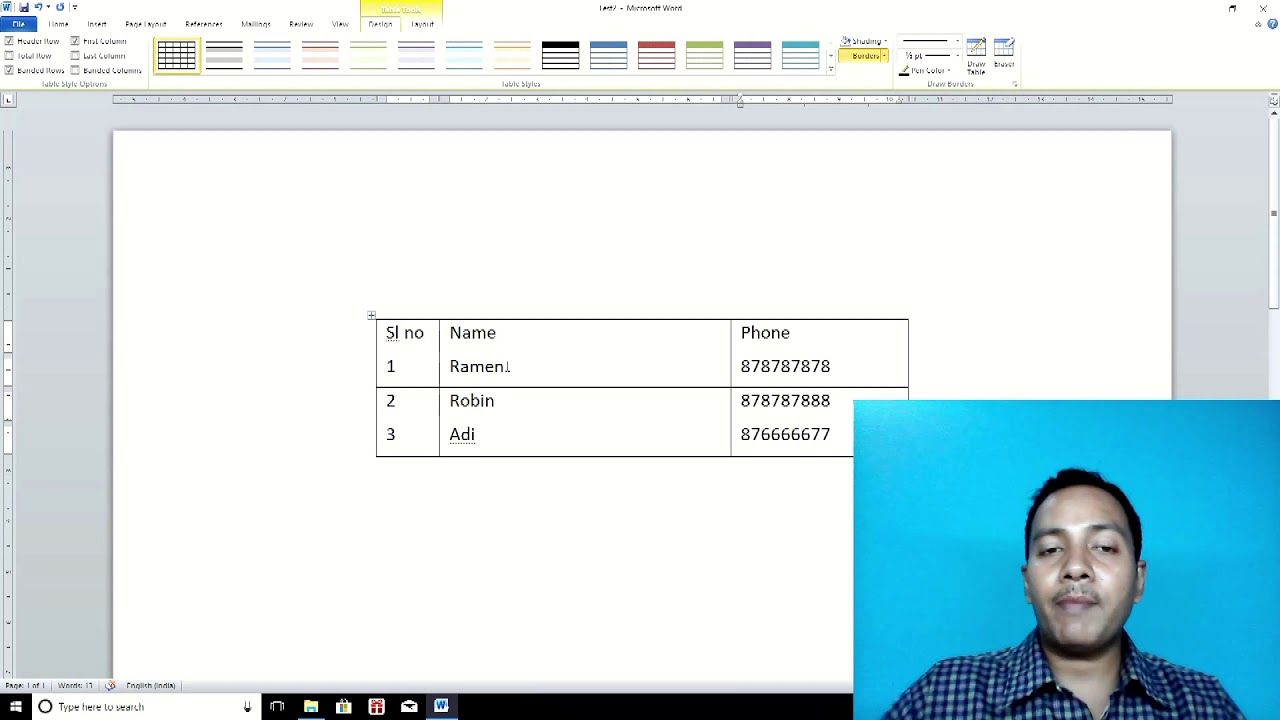Open the Mail app from the taskbar

click(x=409, y=707)
